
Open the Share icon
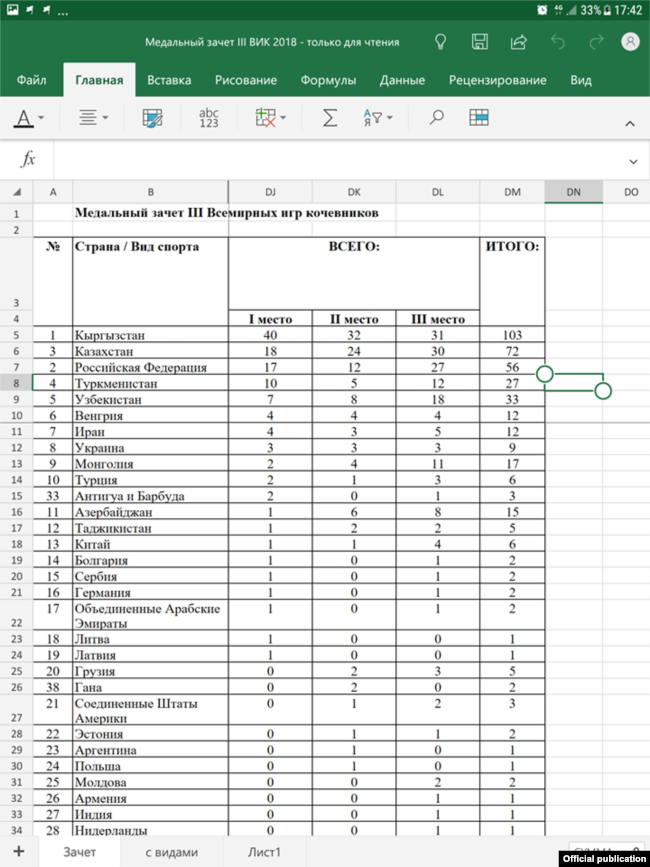(518, 42)
